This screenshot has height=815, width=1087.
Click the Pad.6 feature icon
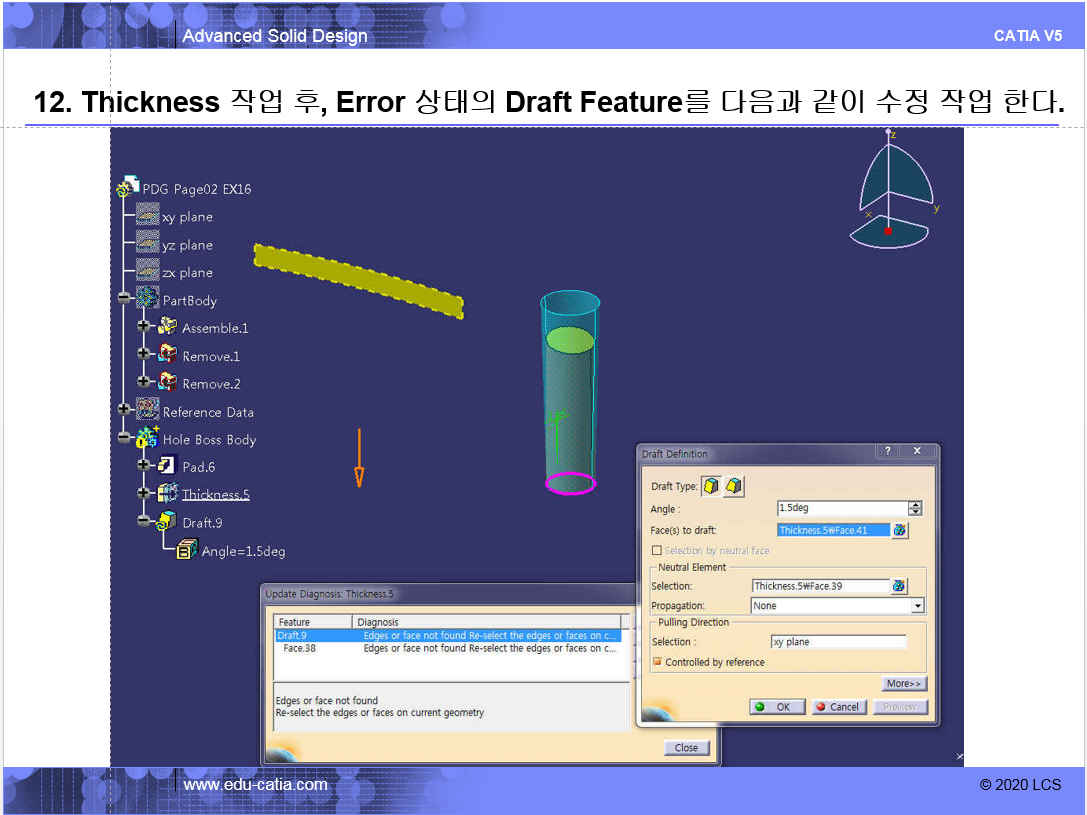(x=167, y=466)
